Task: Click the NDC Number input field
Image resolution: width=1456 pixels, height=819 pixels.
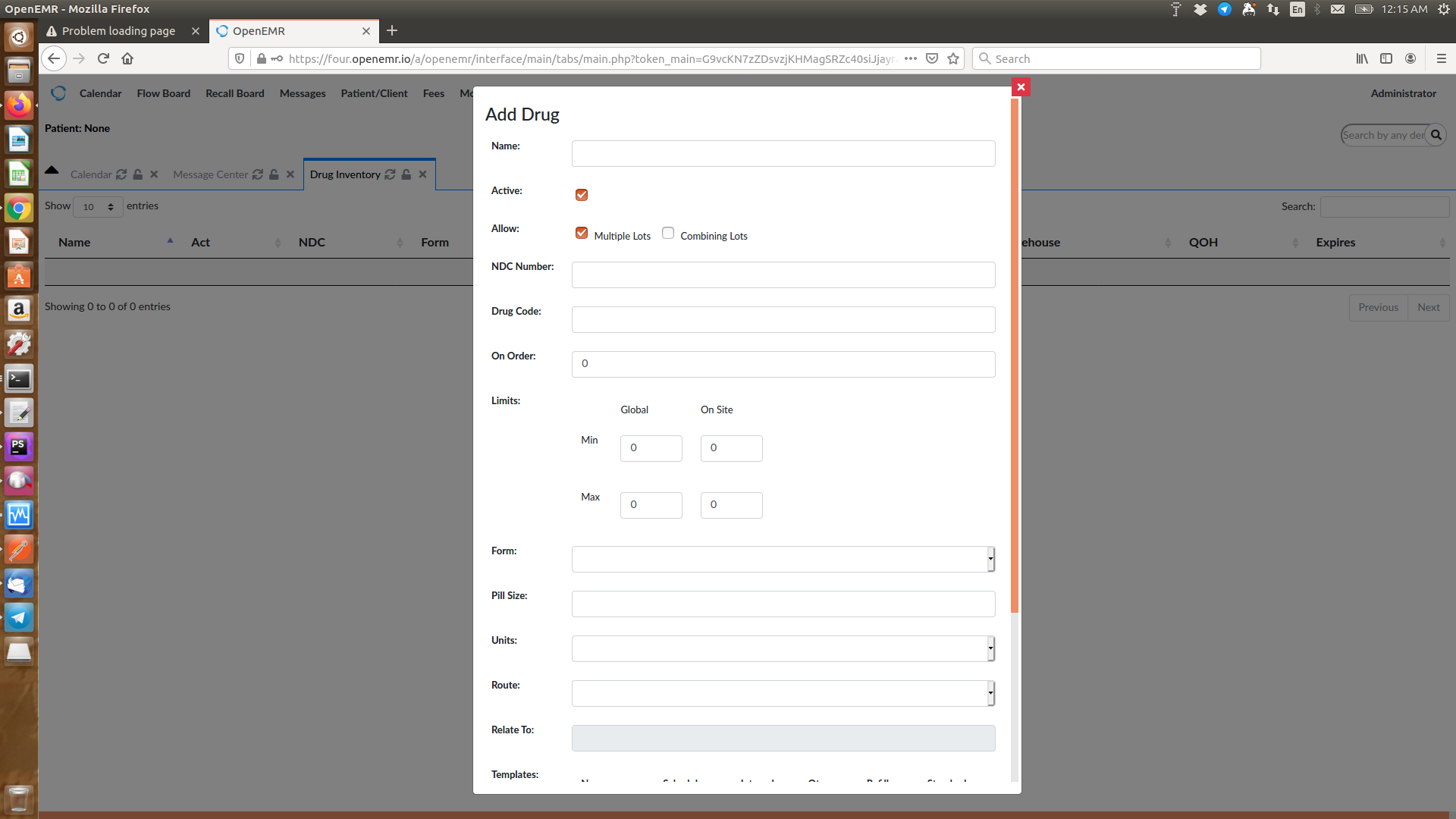Action: pos(783,275)
